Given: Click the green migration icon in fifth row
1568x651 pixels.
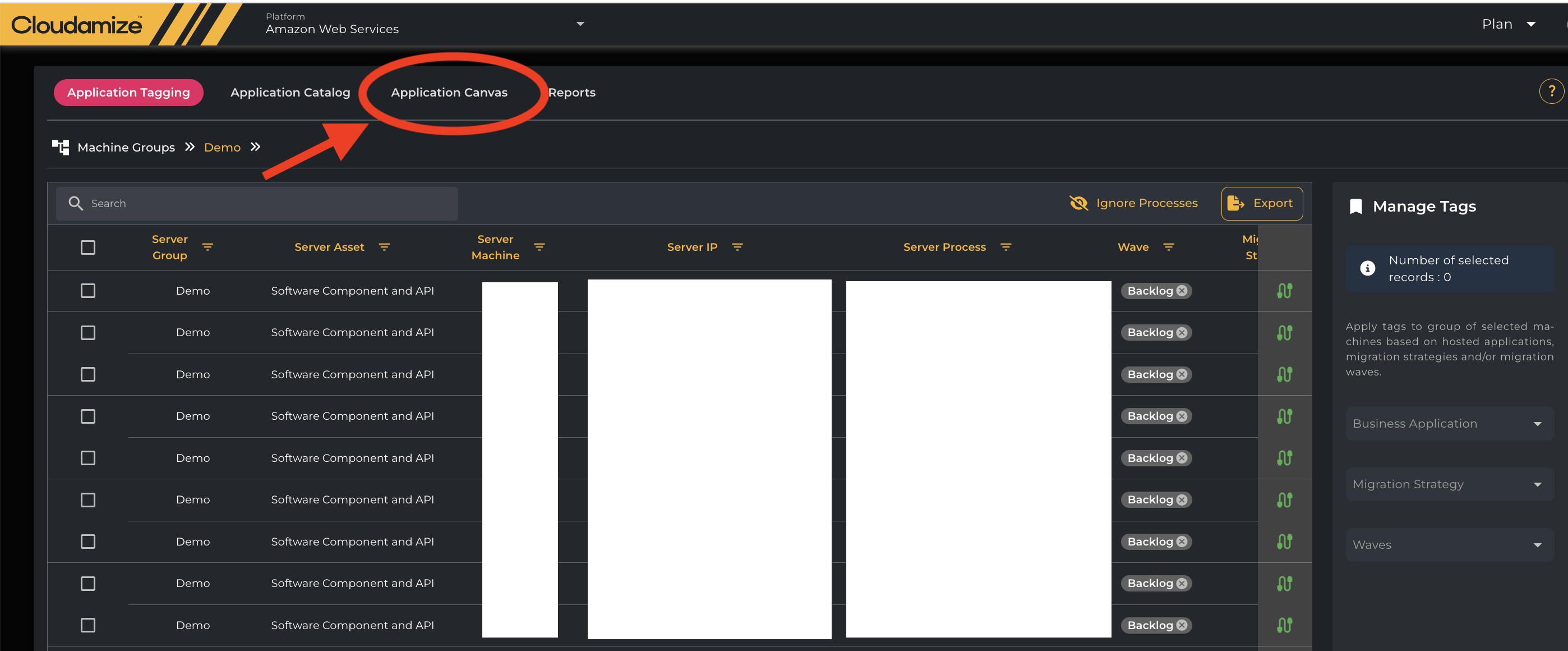Looking at the screenshot, I should click(x=1284, y=458).
